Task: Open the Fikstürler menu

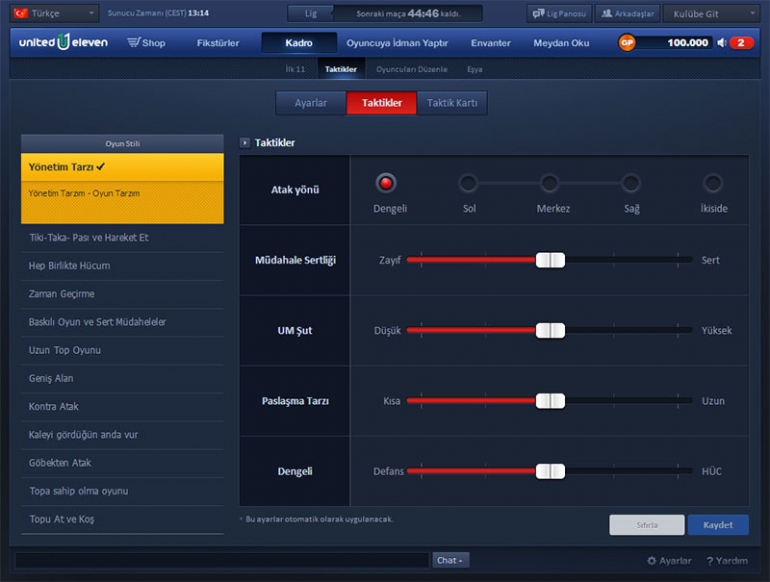Action: (x=218, y=43)
